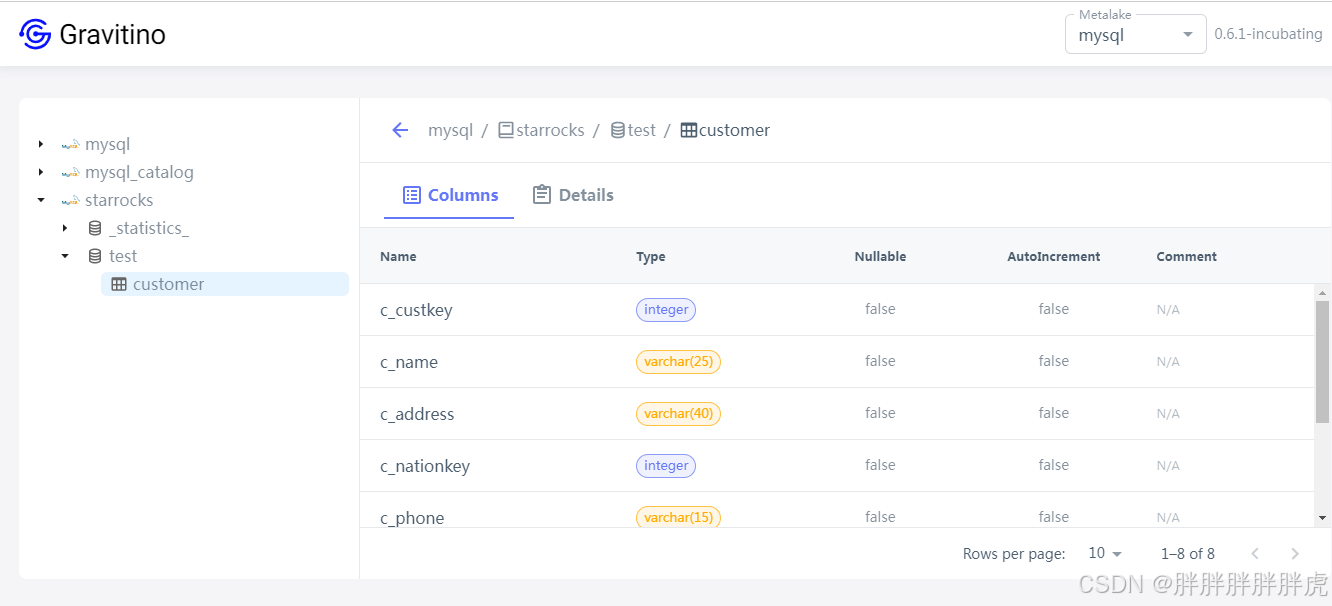Click the starrocks catalog icon in breadcrumb
The height and width of the screenshot is (606, 1332).
506,130
